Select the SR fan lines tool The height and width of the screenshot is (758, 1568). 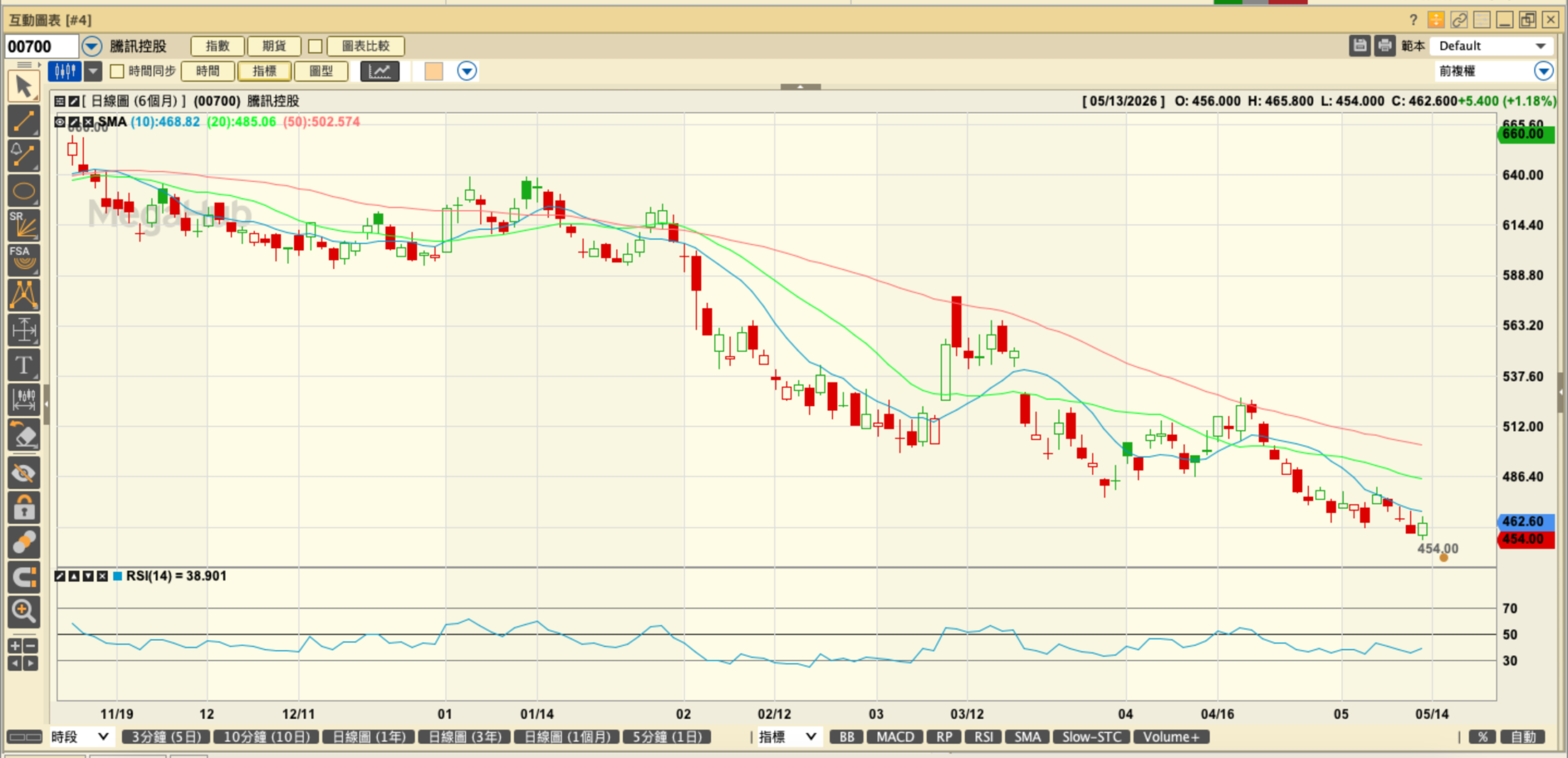point(23,226)
